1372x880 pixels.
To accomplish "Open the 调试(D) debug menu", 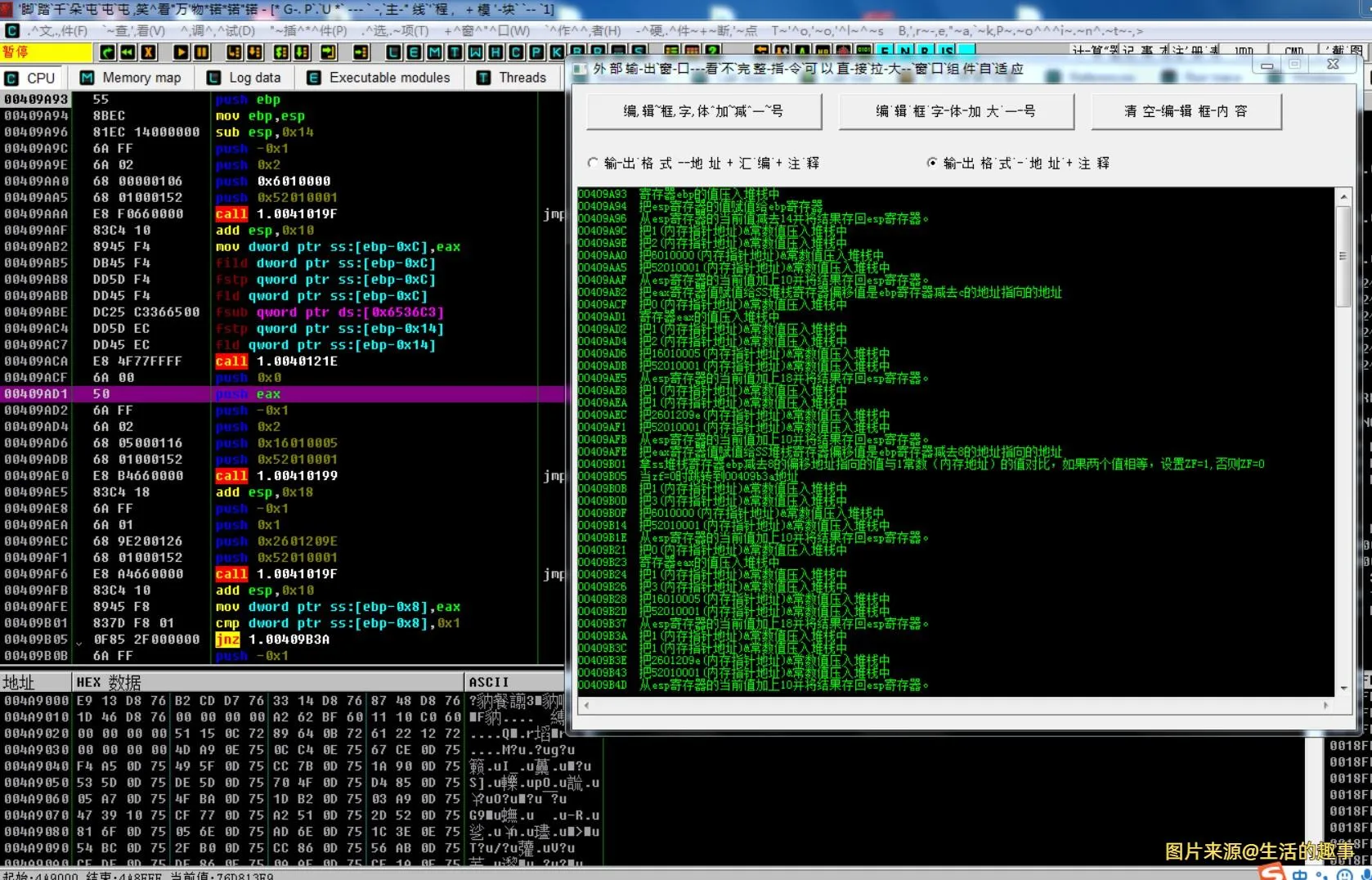I will pos(218,31).
